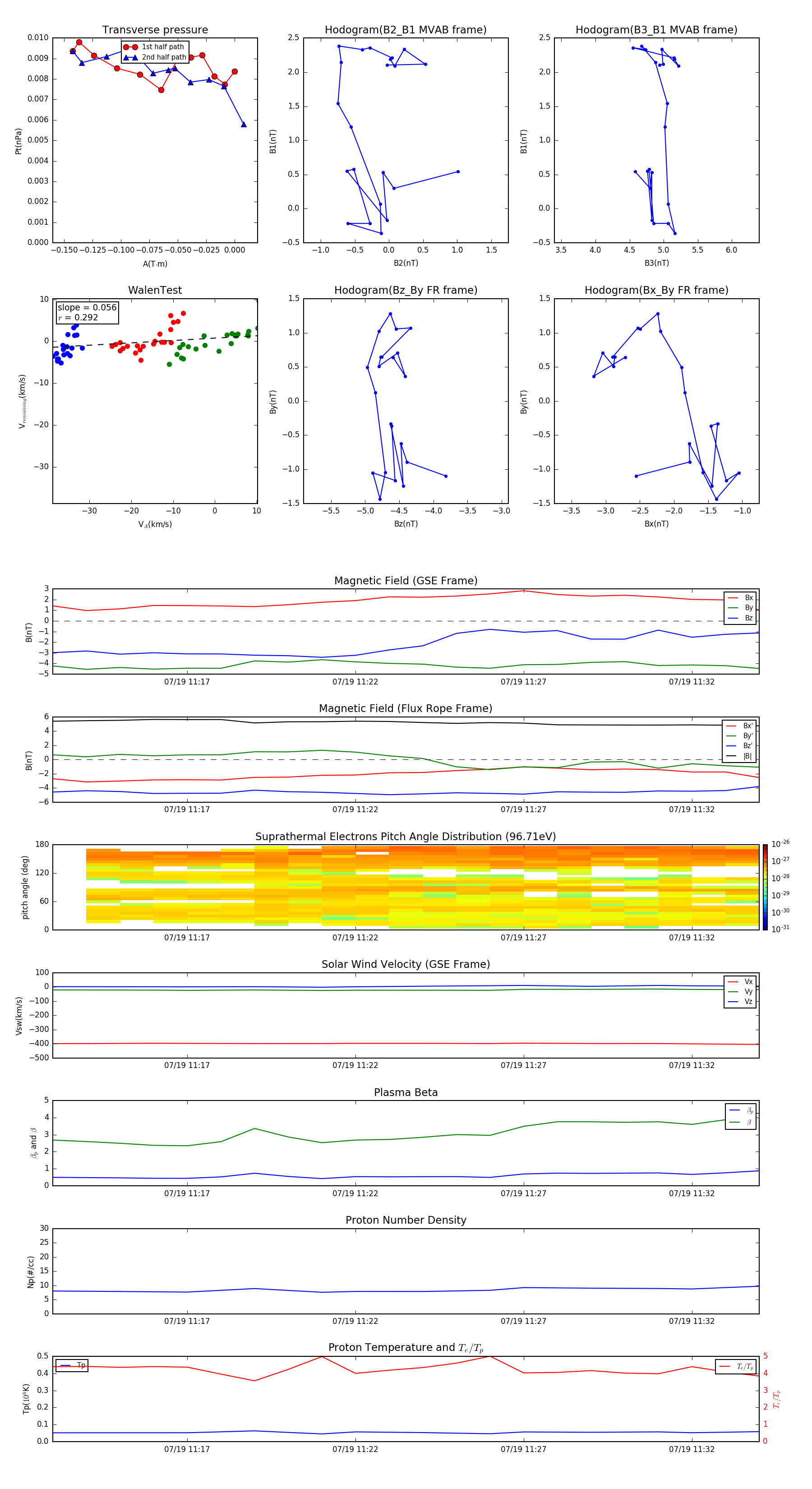Screen dimensions: 812x1489
Task: Click '07/19 11:17' tick under GSE magnetic field
Action: [187, 682]
